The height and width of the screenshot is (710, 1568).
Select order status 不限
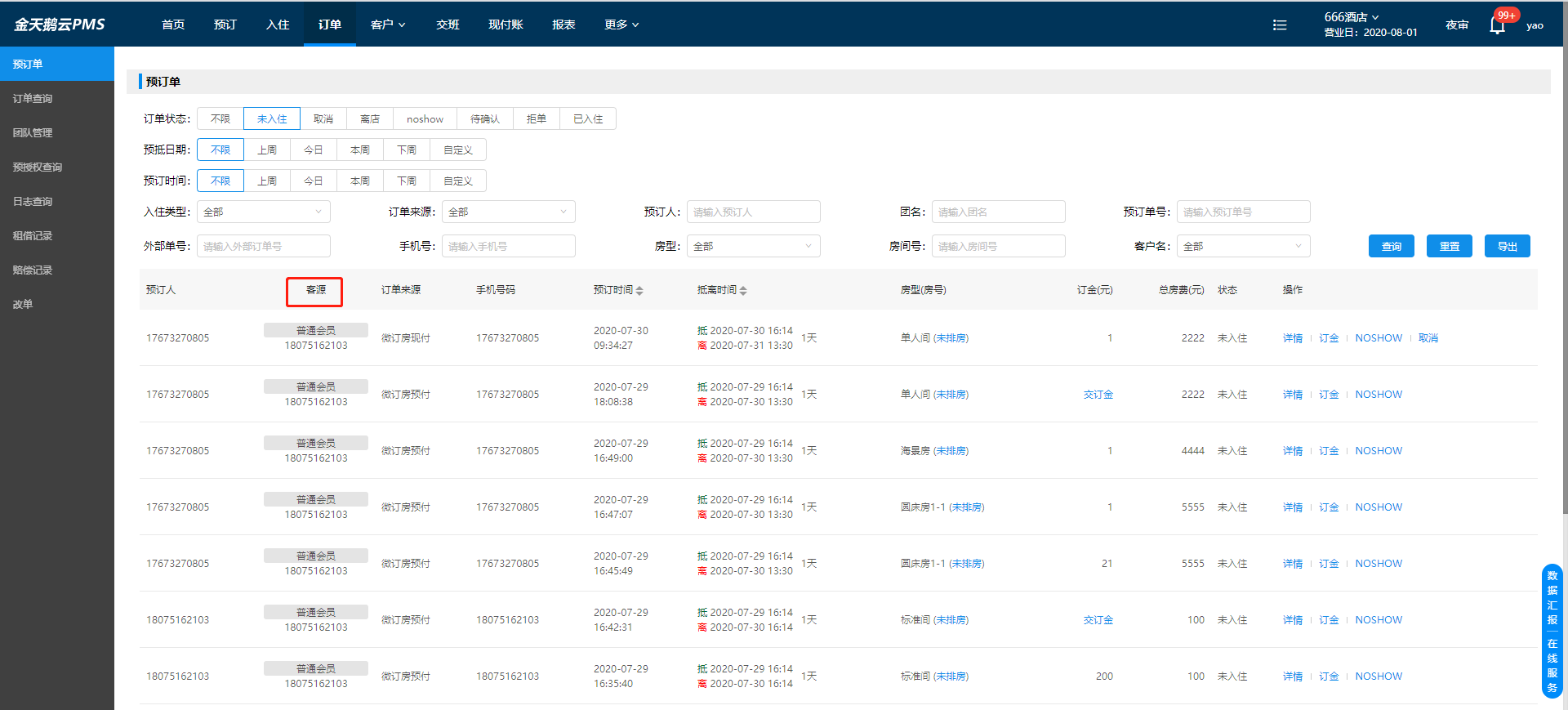(220, 118)
